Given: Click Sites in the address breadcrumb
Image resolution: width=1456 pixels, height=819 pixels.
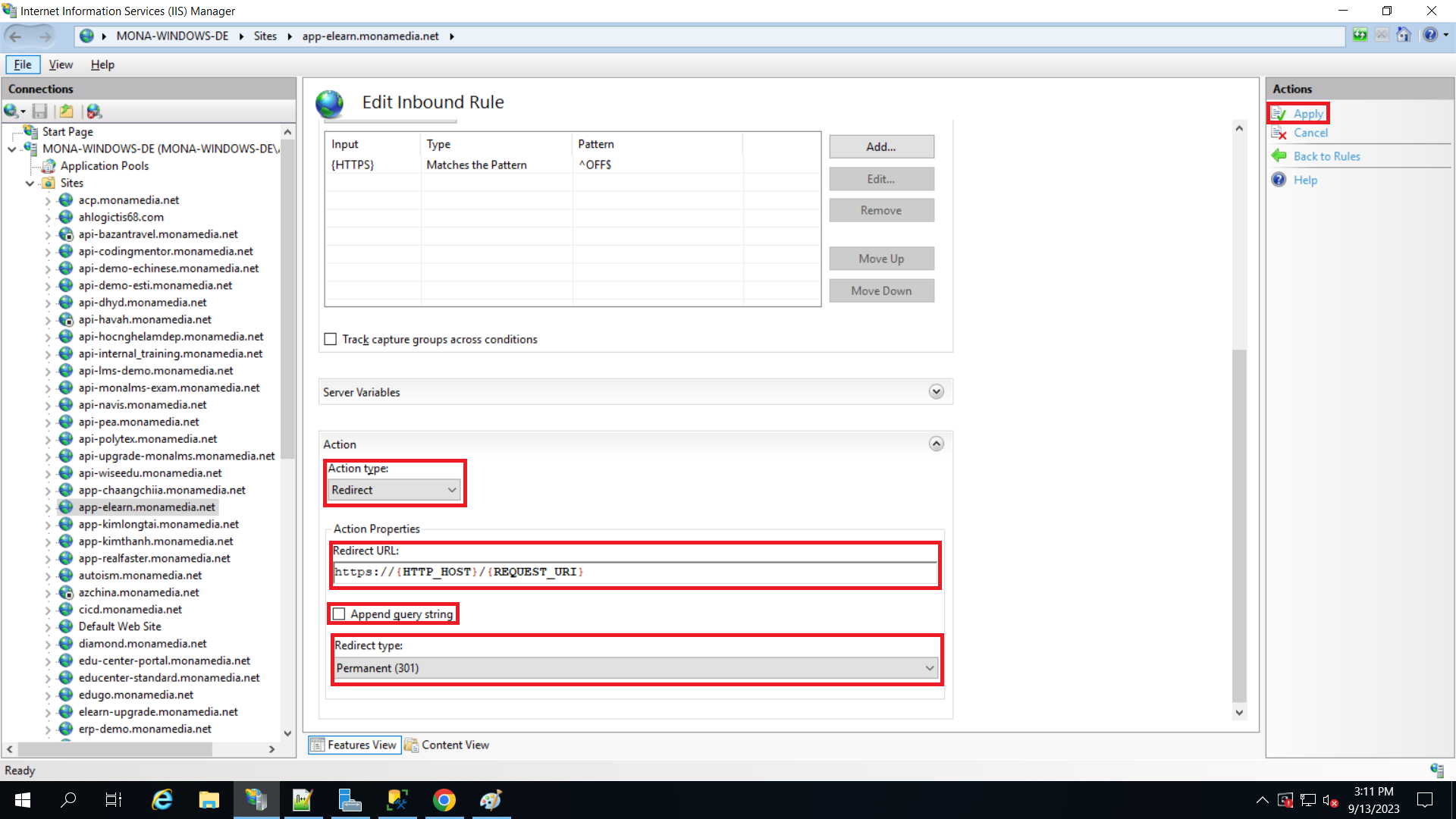Looking at the screenshot, I should [265, 36].
